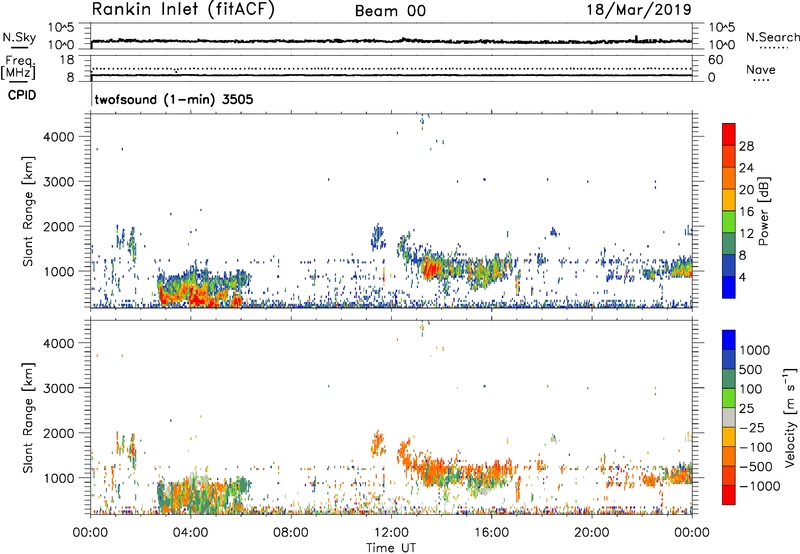Screen dimensions: 800x554
Task: Select the 'Freq. [MHz]' axis label
Action: coord(18,67)
